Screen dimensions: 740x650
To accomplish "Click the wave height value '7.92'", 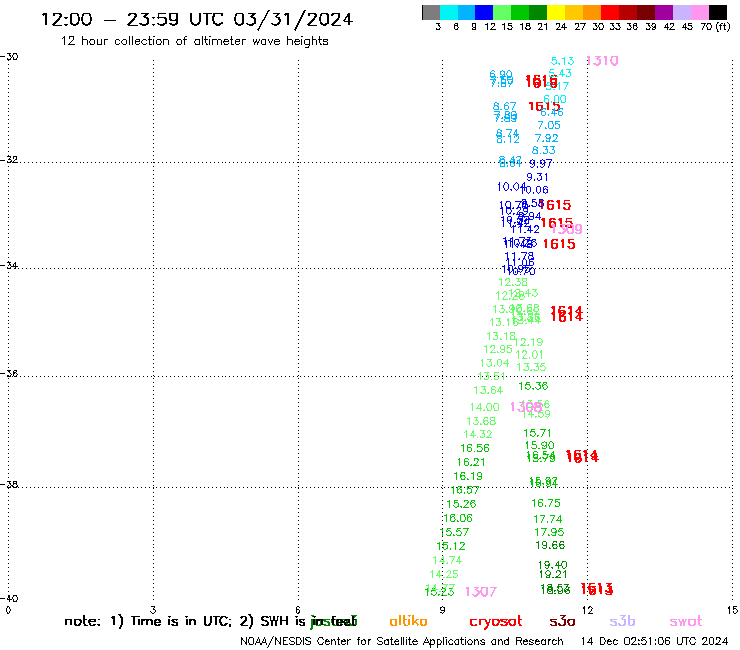I will [x=547, y=138].
